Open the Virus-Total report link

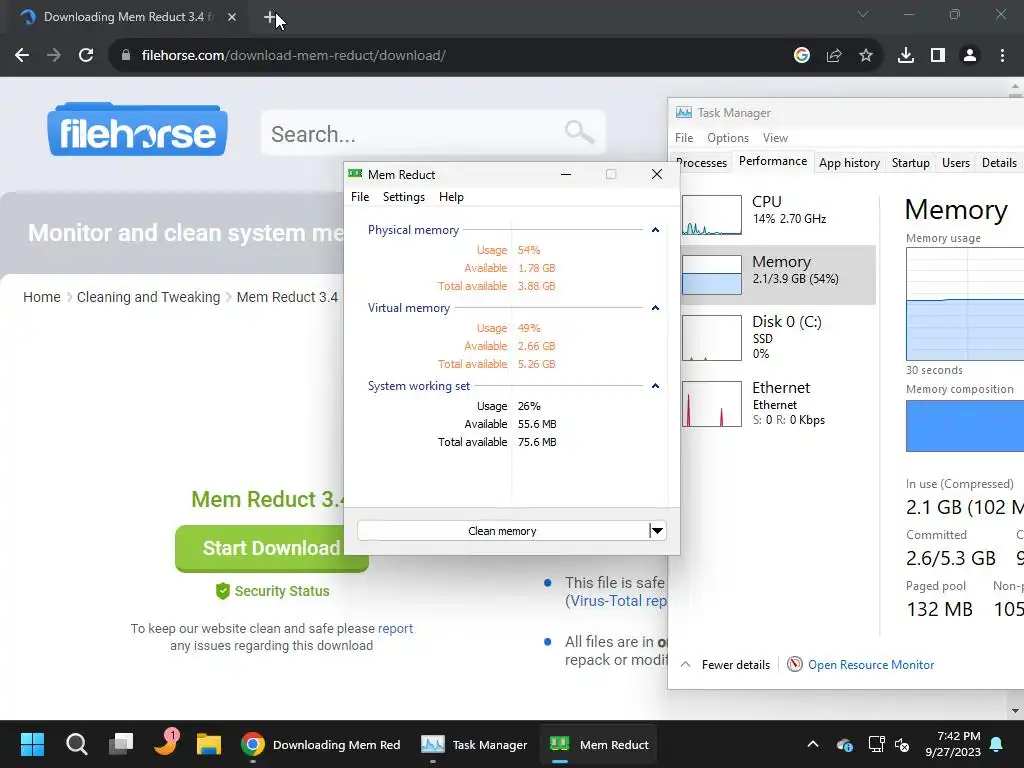[616, 601]
